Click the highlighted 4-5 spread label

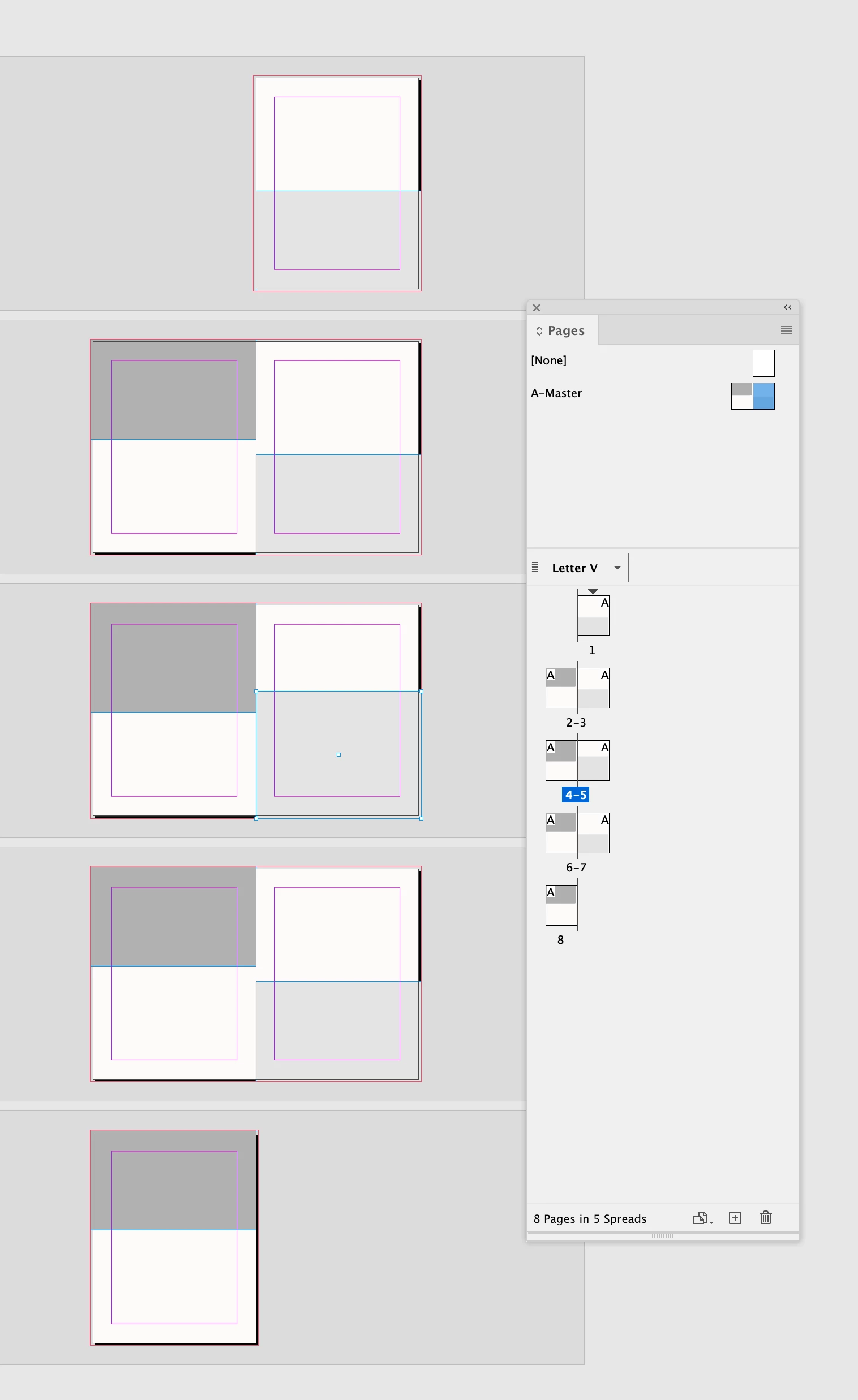576,795
